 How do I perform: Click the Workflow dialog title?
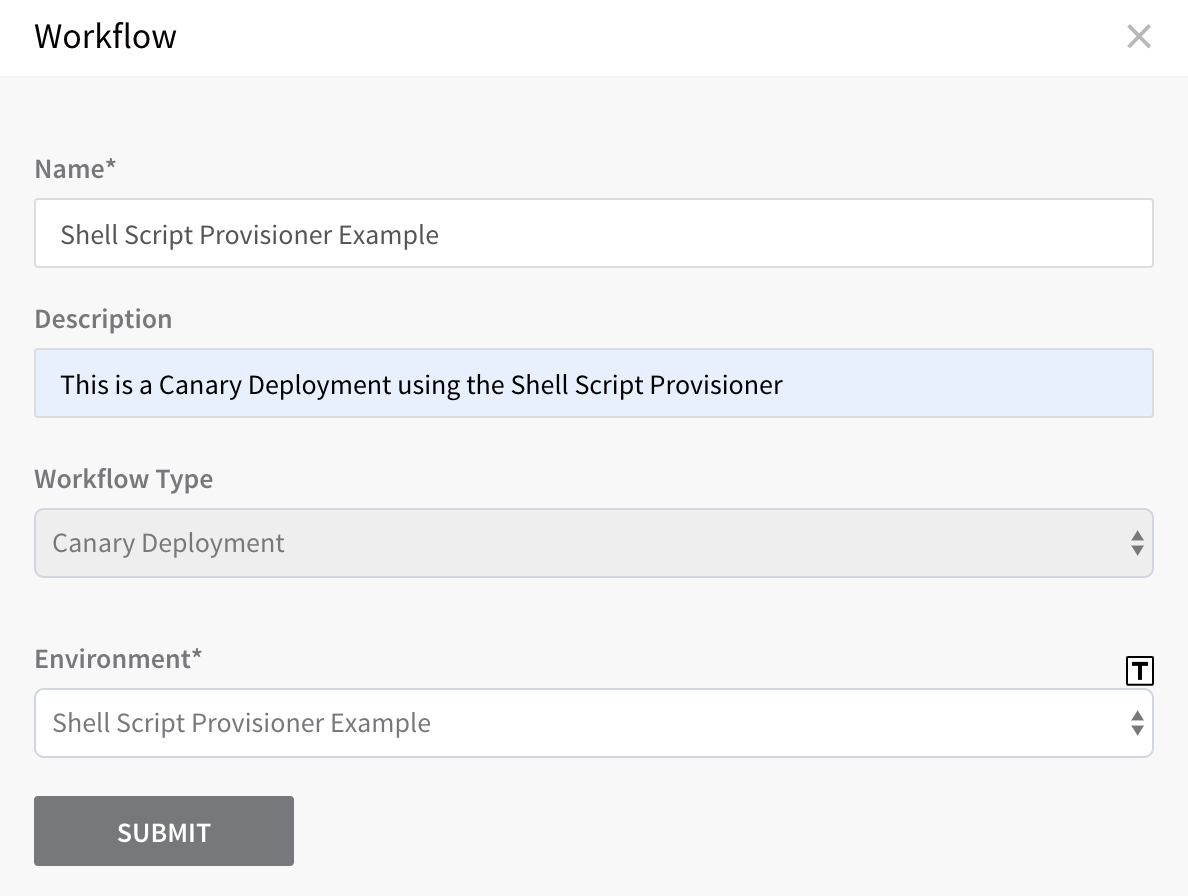pos(105,36)
